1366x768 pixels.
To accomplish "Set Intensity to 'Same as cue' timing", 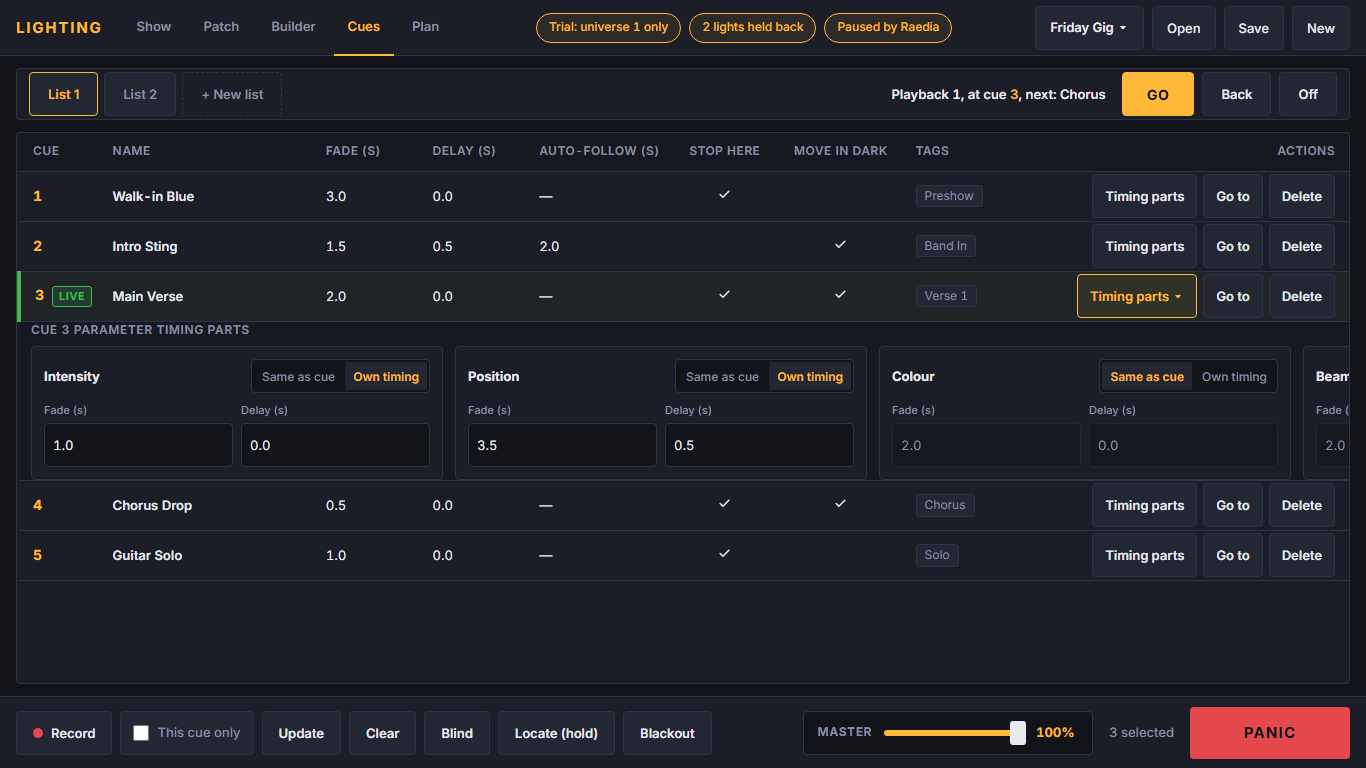I will point(298,377).
